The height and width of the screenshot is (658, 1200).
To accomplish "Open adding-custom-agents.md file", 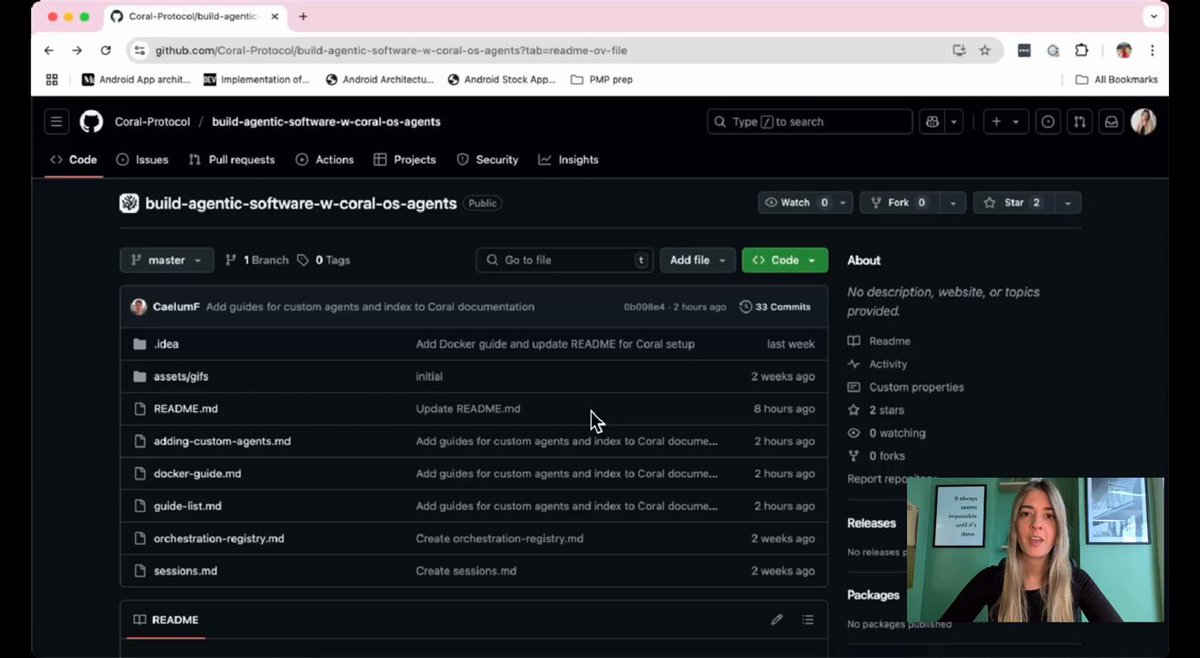I will 222,441.
